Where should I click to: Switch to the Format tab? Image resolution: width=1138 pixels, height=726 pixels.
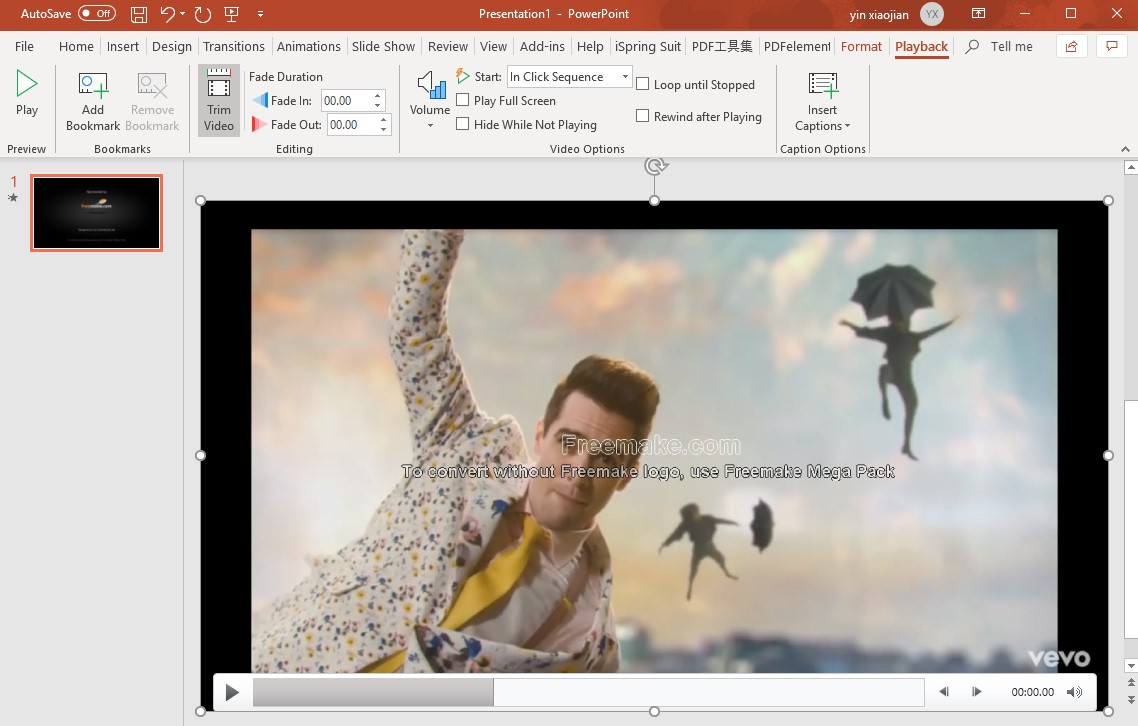(861, 46)
